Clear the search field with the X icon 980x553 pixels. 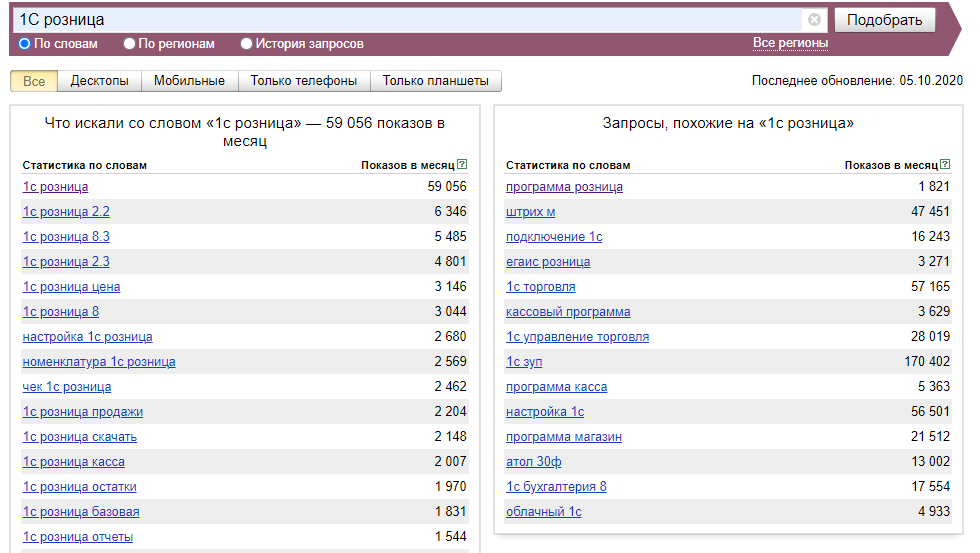coord(814,20)
